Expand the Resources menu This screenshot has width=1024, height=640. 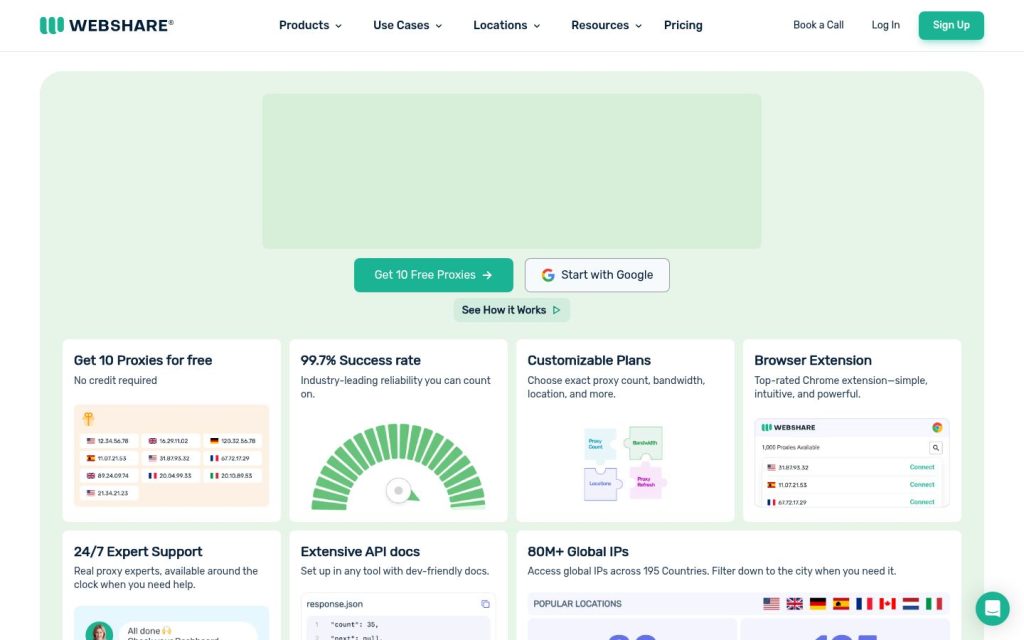point(606,25)
